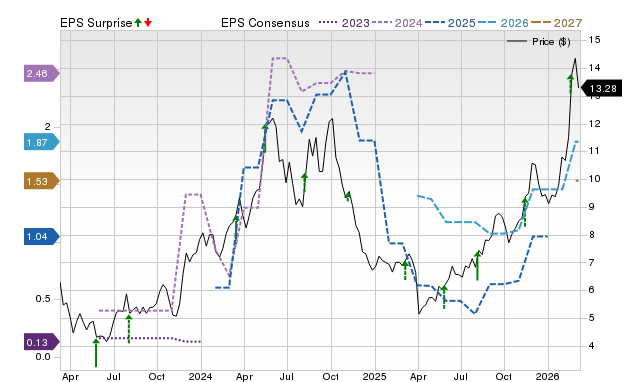
Task: Select the 2025 EPS consensus legend entry
Action: (x=450, y=23)
